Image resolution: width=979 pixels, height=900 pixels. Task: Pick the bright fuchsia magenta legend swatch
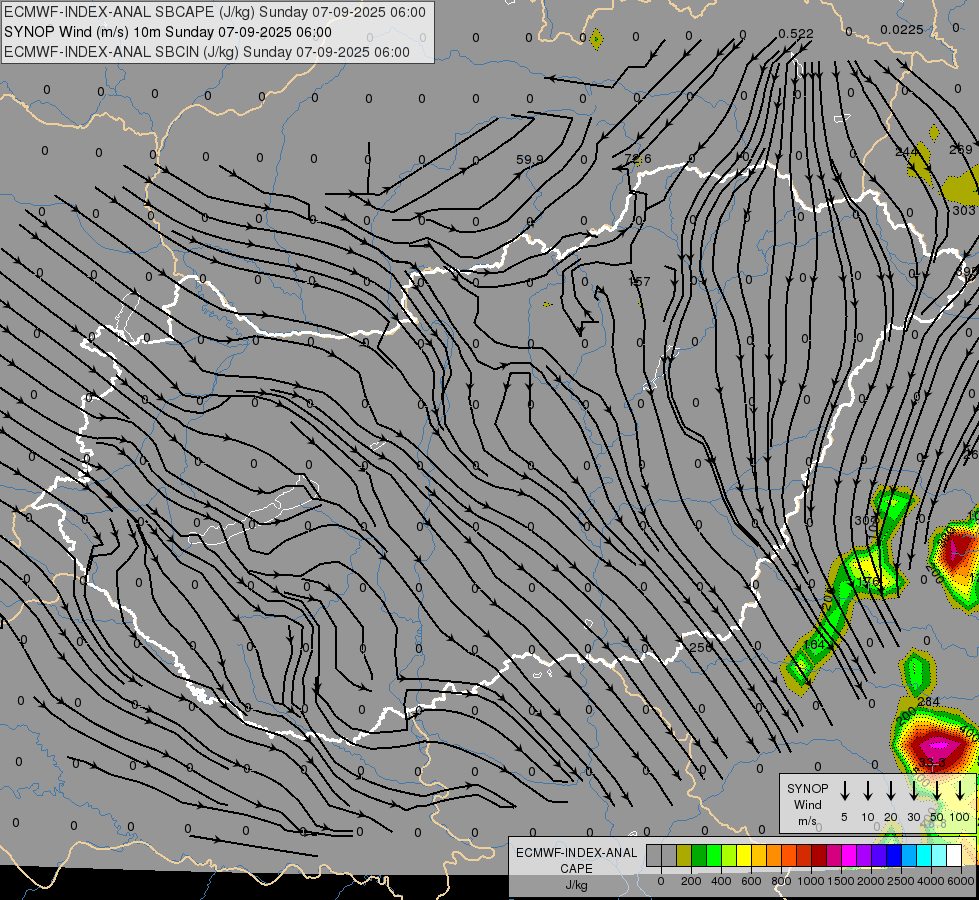(849, 856)
